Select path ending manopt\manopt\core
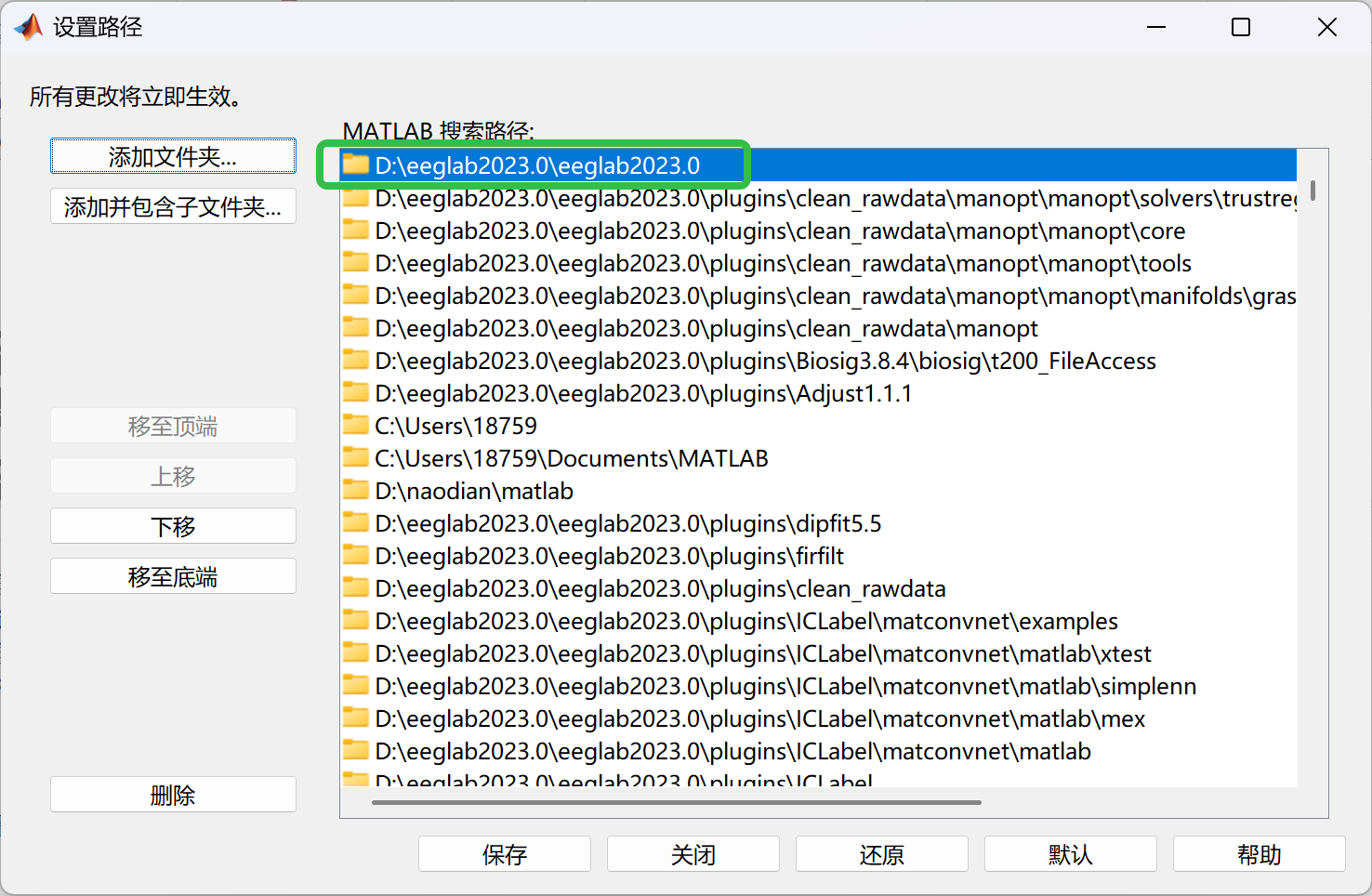Image resolution: width=1372 pixels, height=896 pixels. [x=819, y=231]
